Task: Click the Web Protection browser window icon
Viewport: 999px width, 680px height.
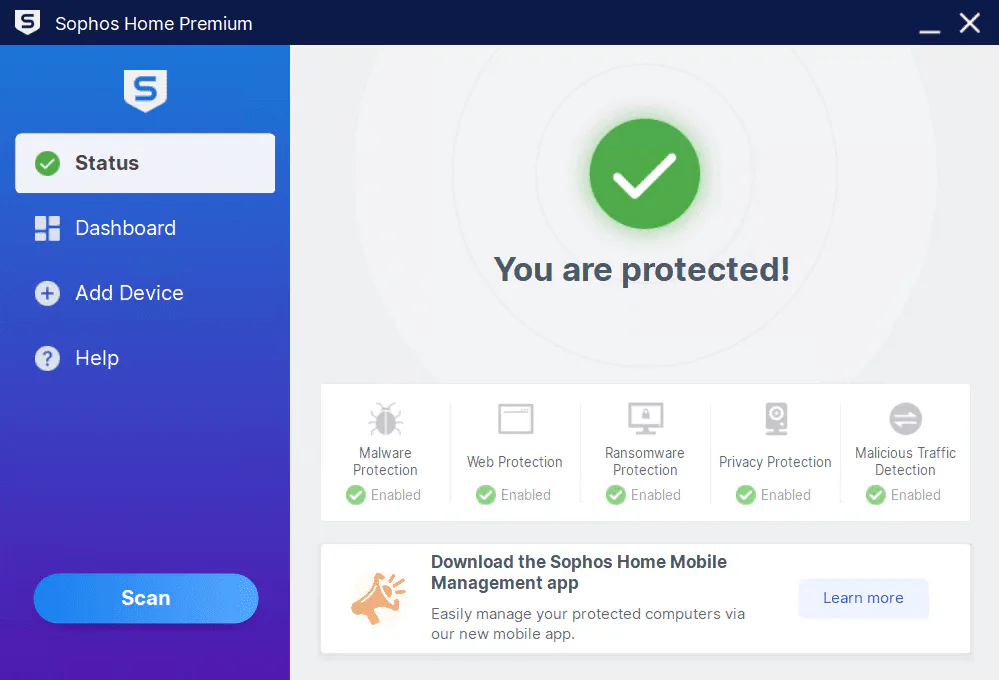Action: (x=515, y=419)
